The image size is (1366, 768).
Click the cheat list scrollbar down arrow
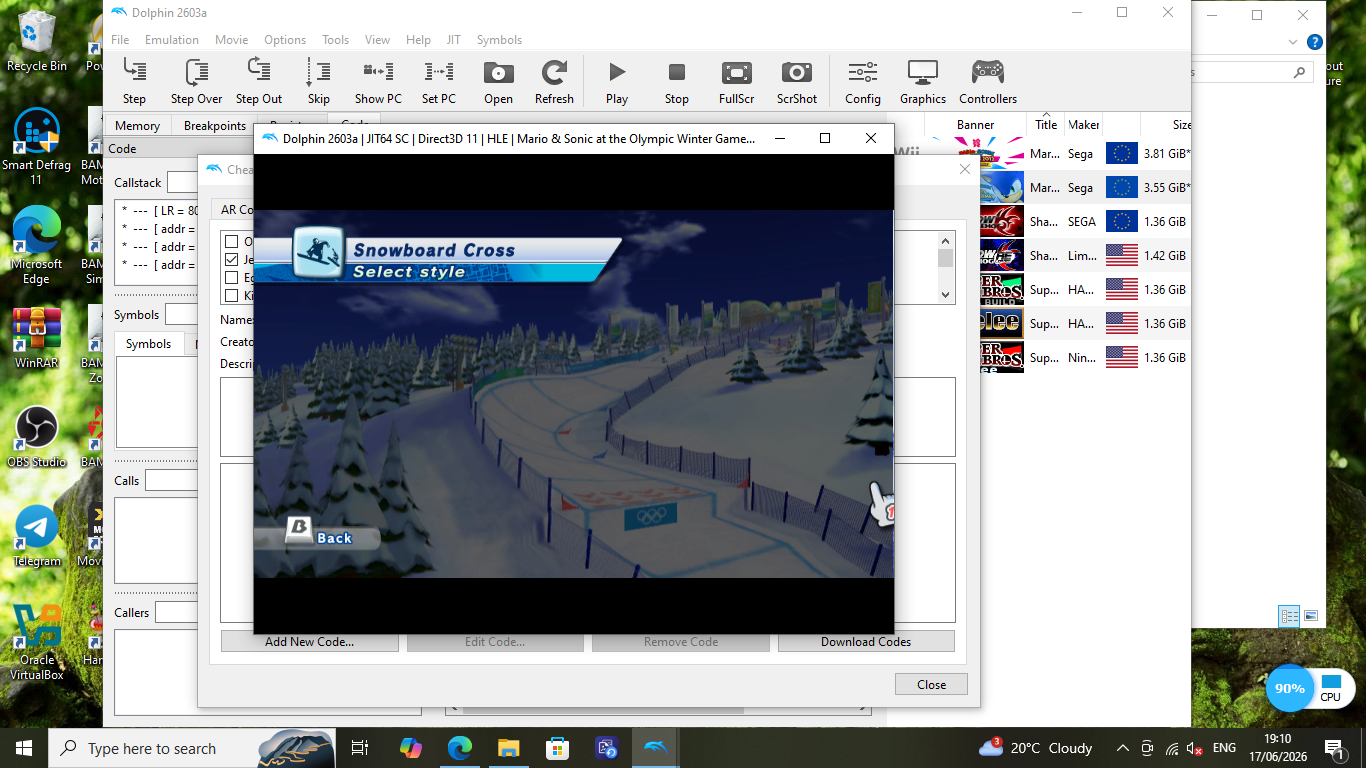(x=945, y=295)
